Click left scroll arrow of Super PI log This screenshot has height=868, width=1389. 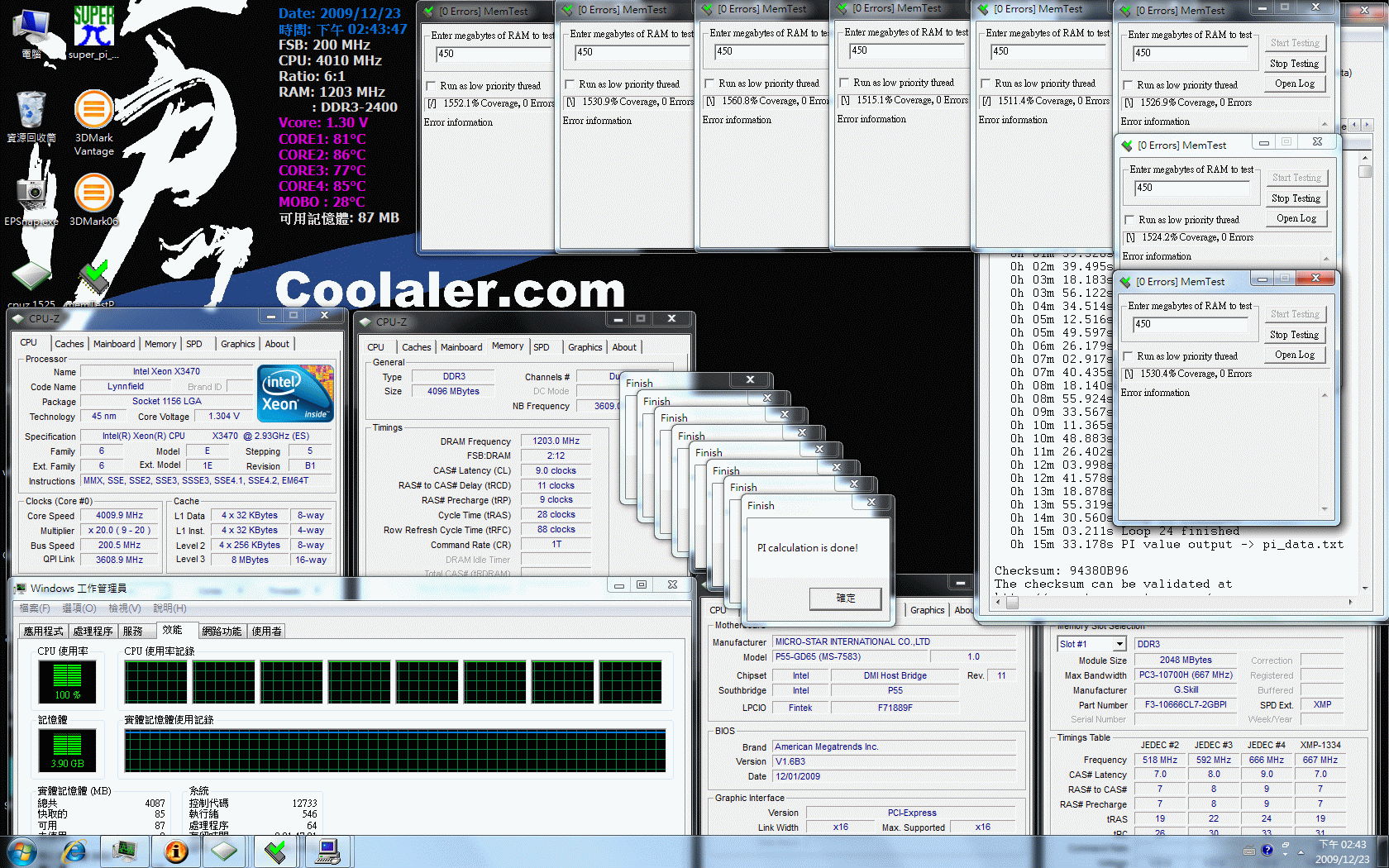(x=998, y=602)
